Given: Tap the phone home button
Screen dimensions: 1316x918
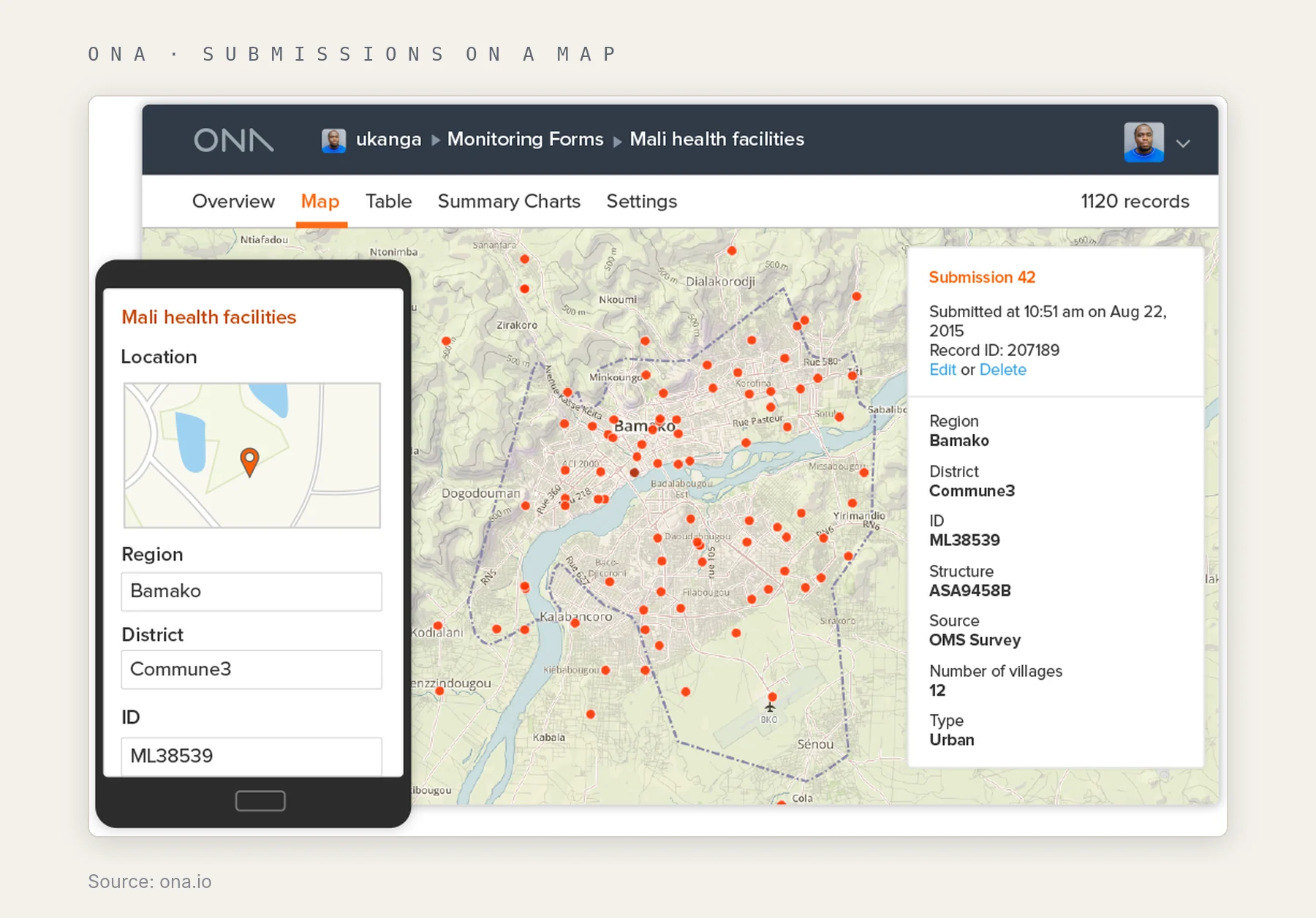Looking at the screenshot, I should (x=260, y=801).
